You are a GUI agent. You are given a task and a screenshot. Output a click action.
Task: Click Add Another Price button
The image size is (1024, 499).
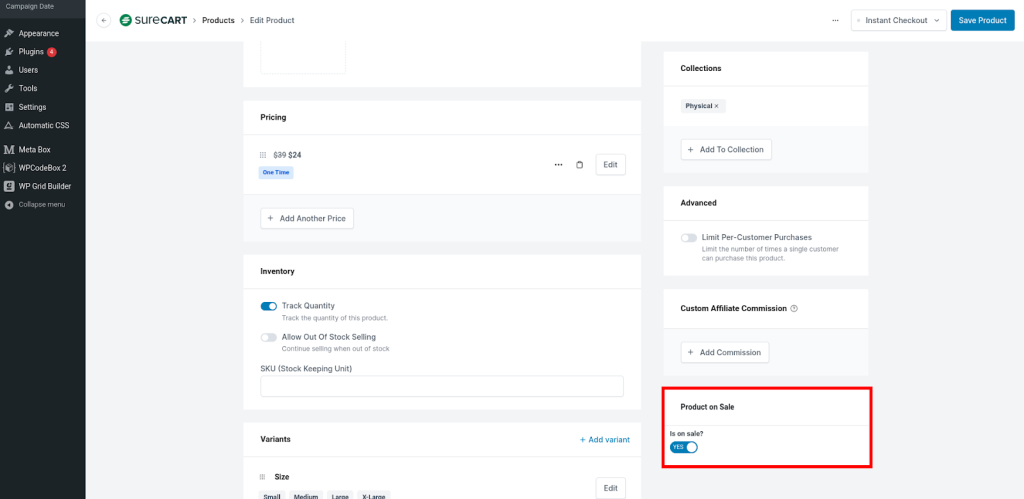point(307,218)
